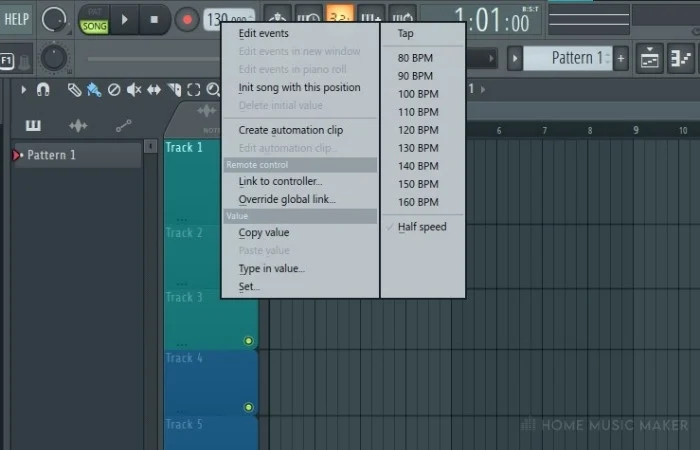This screenshot has width=700, height=450.
Task: Open the playlist view icon
Action: click(x=650, y=58)
